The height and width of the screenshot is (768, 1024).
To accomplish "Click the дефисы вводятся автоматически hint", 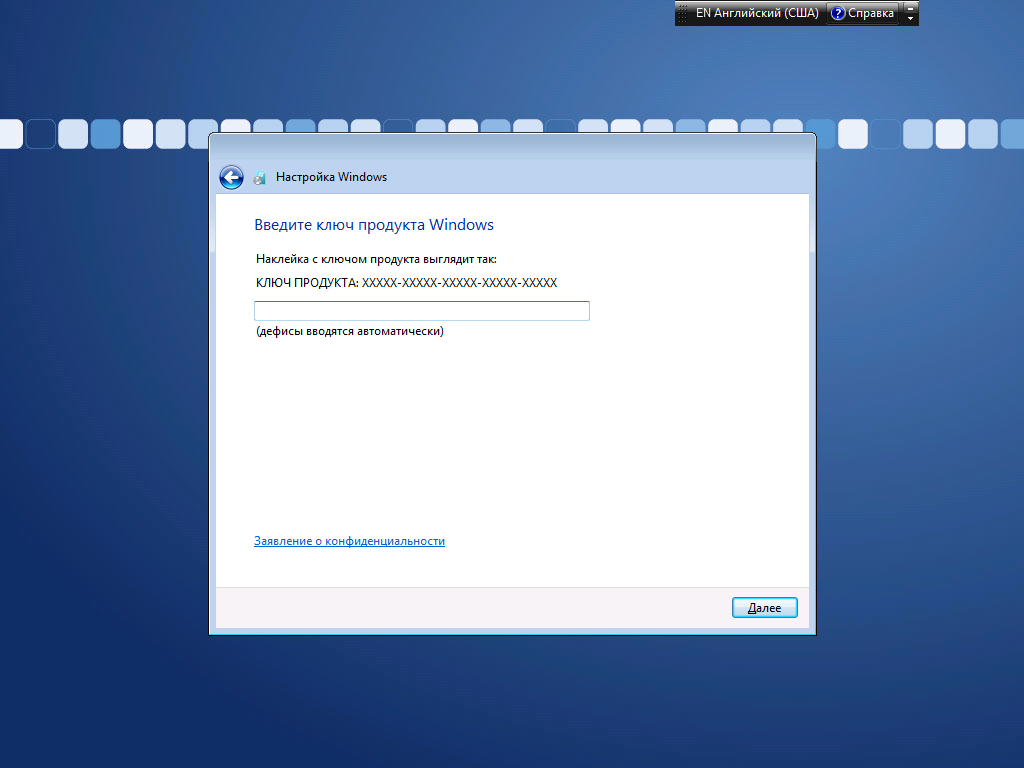I will point(349,331).
